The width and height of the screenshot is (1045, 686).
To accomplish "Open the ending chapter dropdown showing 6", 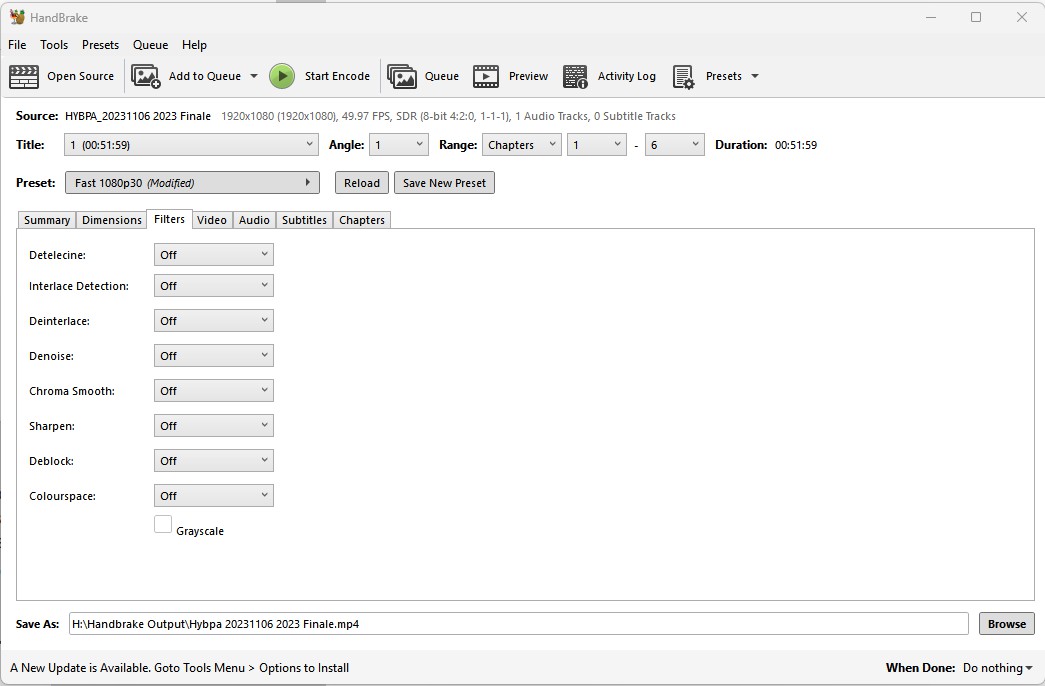I will pos(674,145).
